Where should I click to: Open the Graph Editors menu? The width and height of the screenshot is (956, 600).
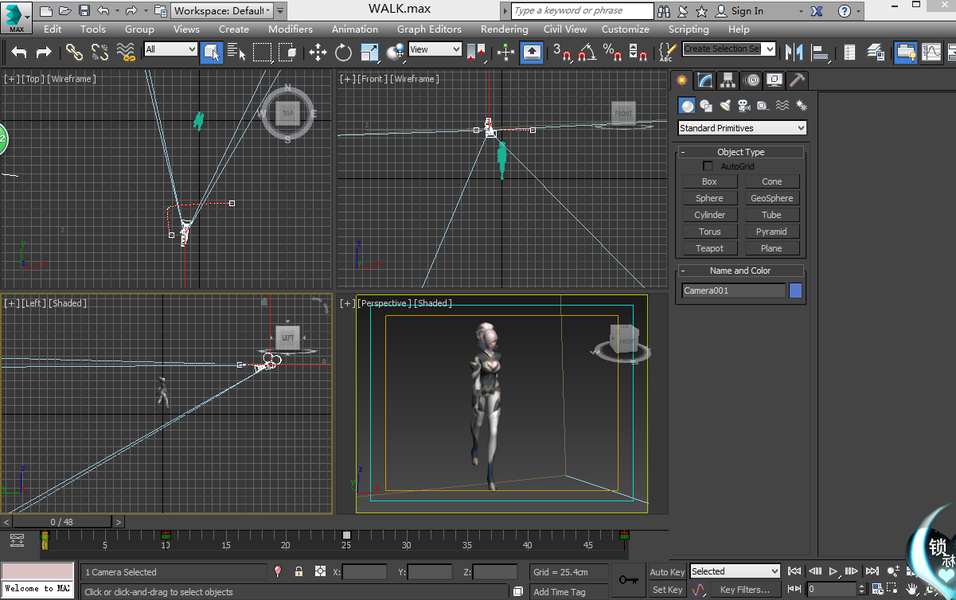429,29
